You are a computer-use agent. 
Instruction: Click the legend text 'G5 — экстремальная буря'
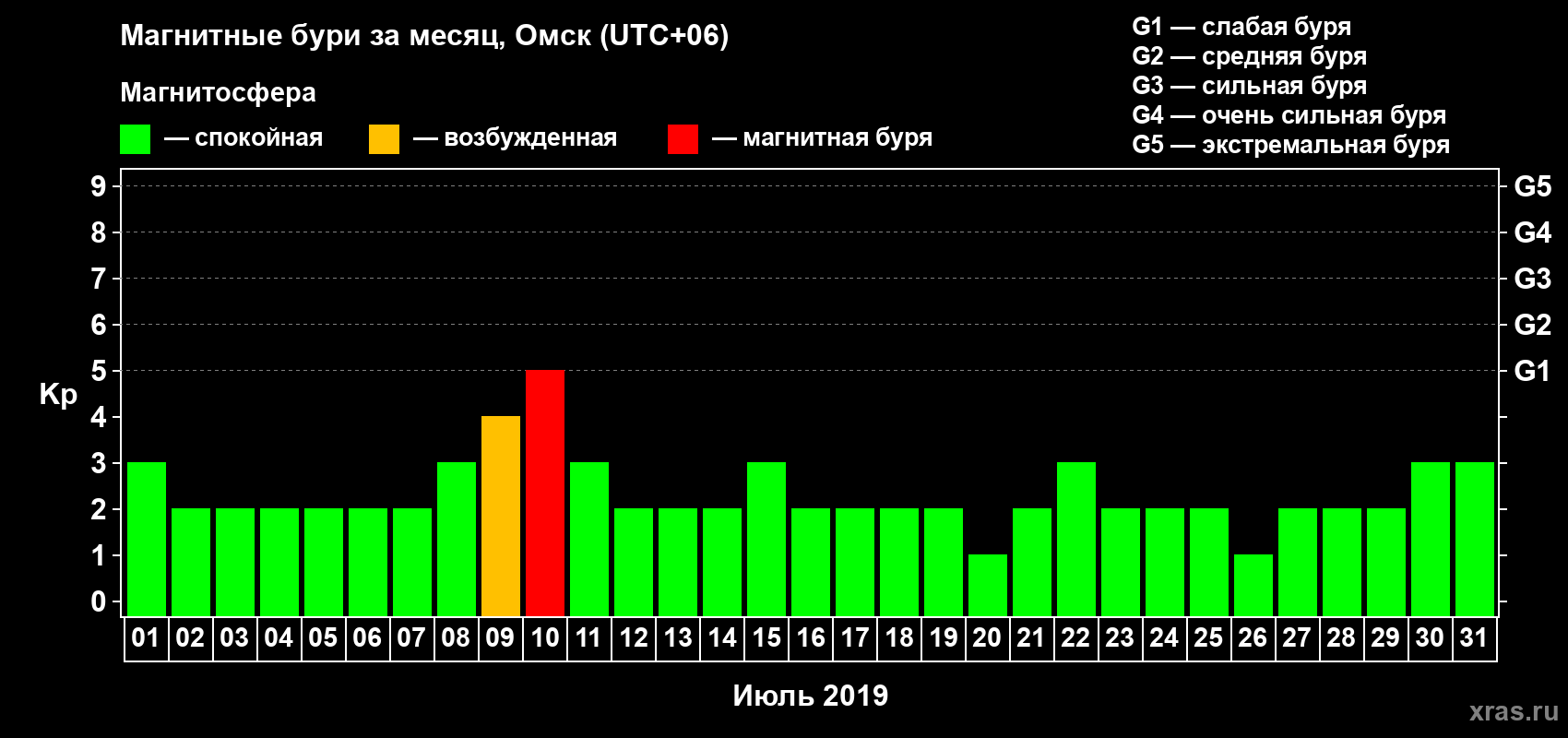click(1291, 145)
